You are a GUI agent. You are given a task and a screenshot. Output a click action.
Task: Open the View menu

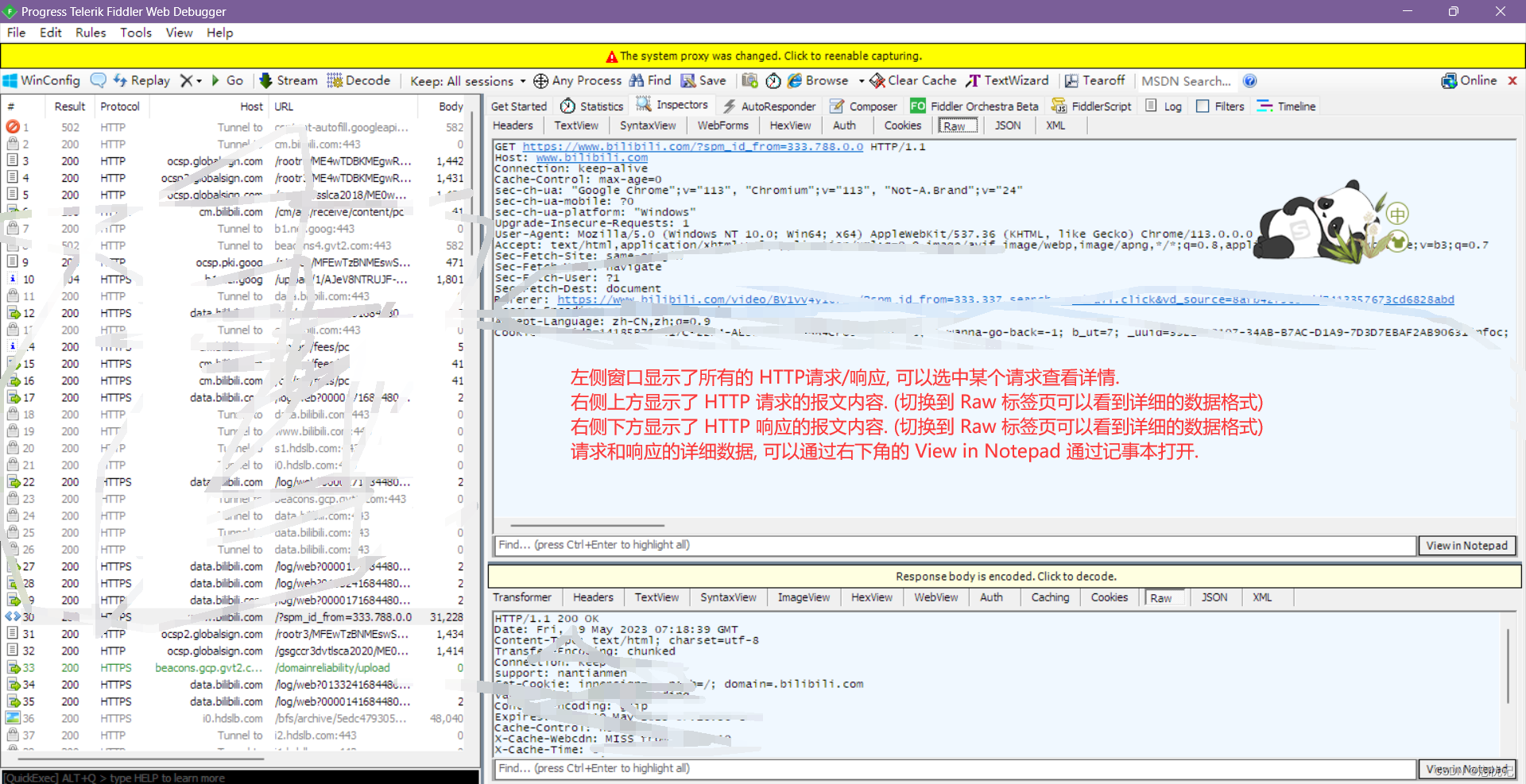pos(179,33)
